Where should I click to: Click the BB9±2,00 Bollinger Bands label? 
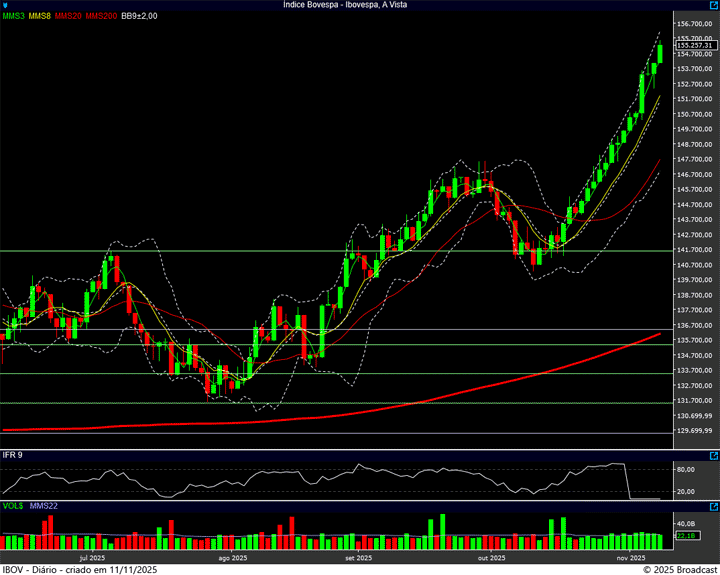[x=140, y=16]
